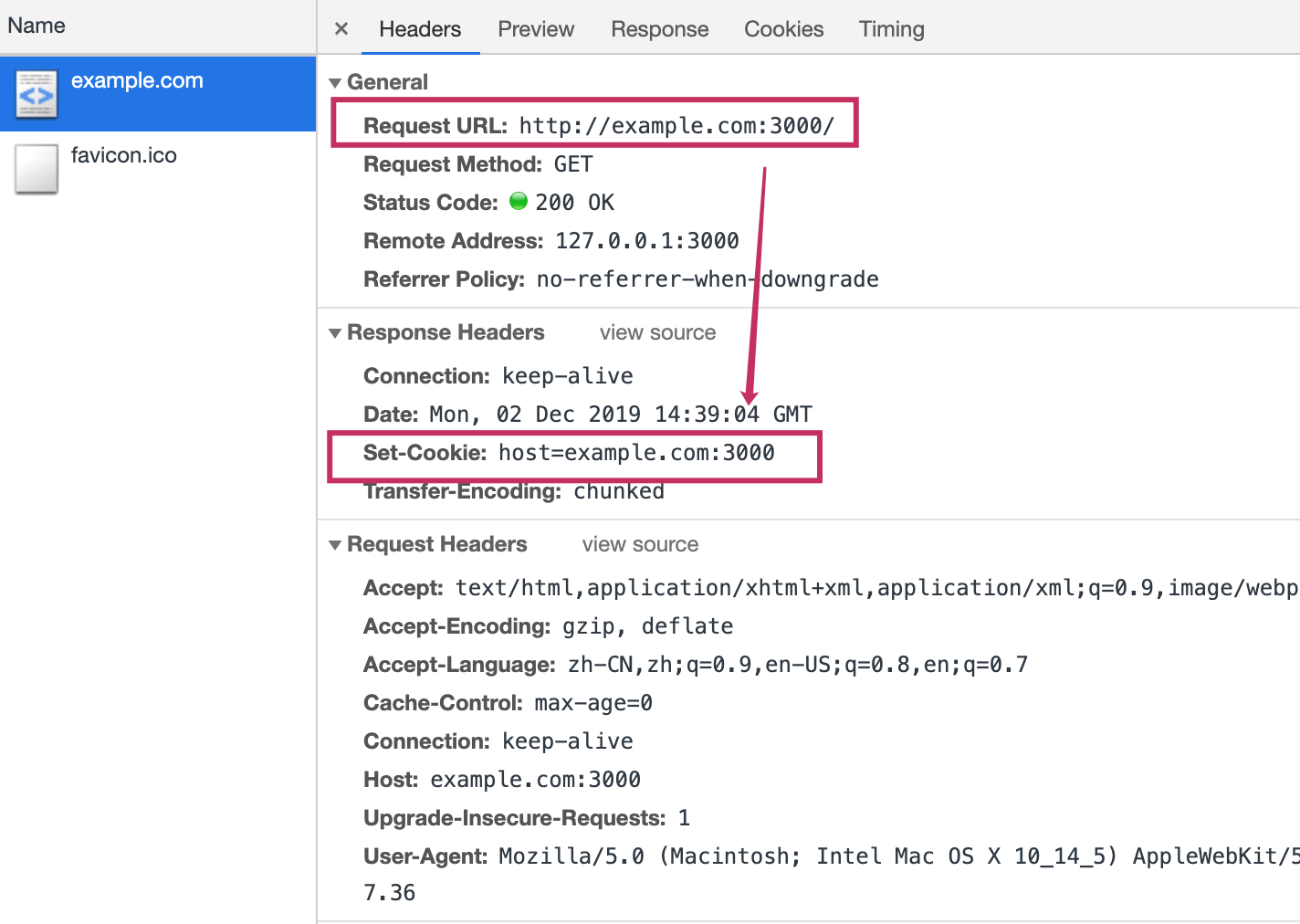
Task: Click the favicon.ico blank file icon
Action: [37, 169]
